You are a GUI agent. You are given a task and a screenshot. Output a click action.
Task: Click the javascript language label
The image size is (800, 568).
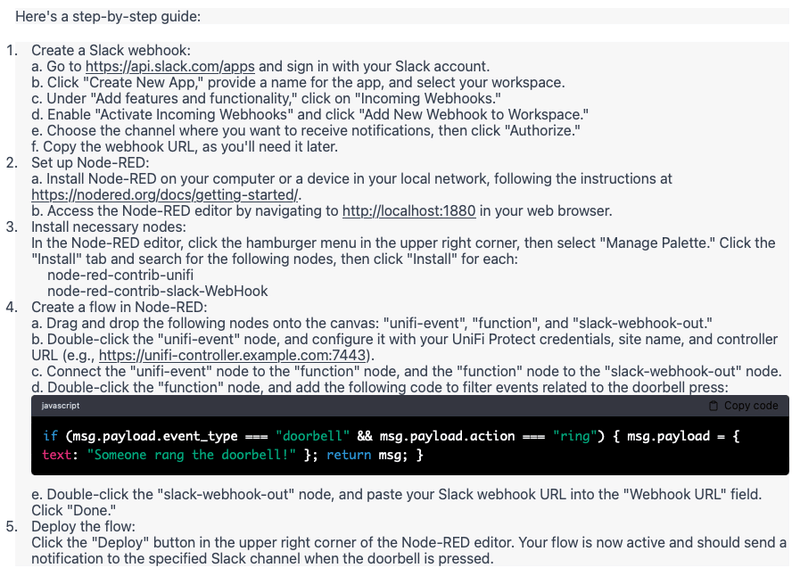[x=61, y=406]
